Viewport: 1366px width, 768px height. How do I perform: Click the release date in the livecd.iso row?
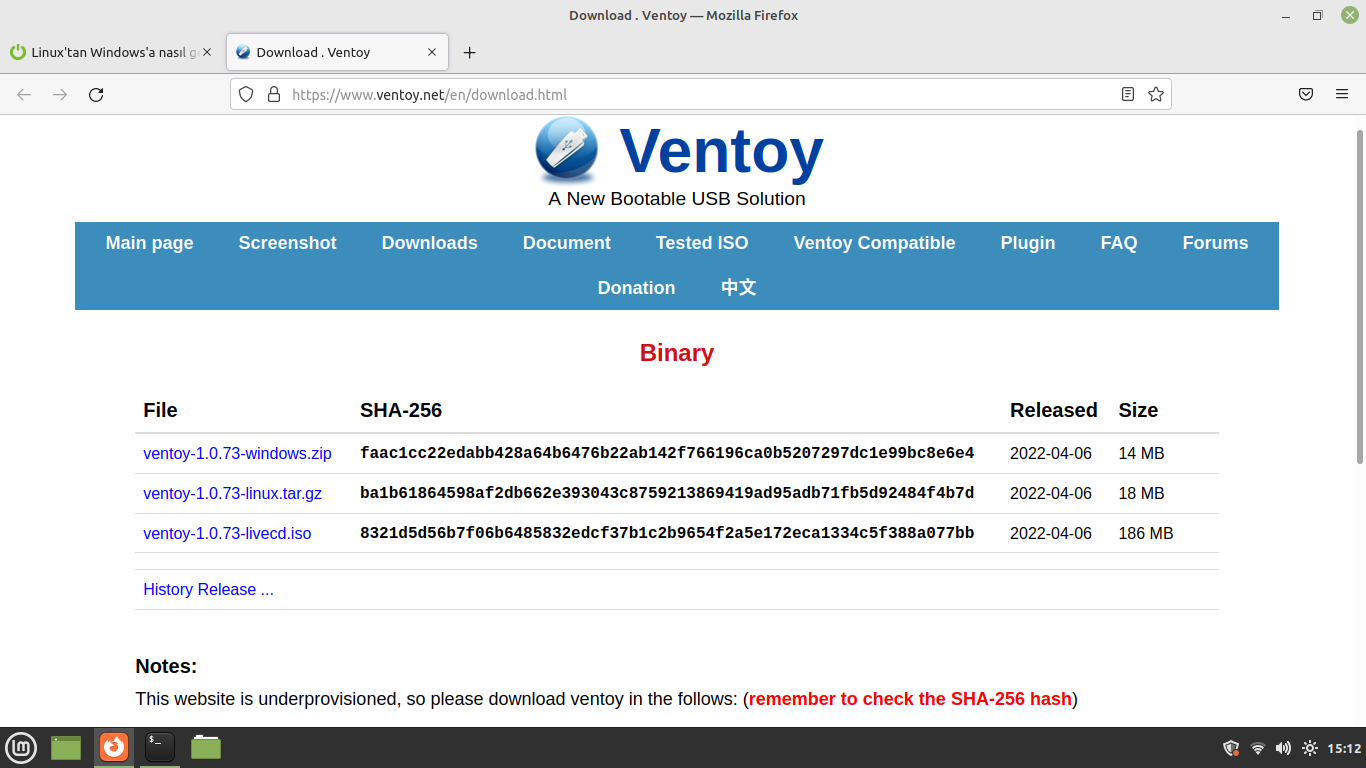(x=1051, y=533)
